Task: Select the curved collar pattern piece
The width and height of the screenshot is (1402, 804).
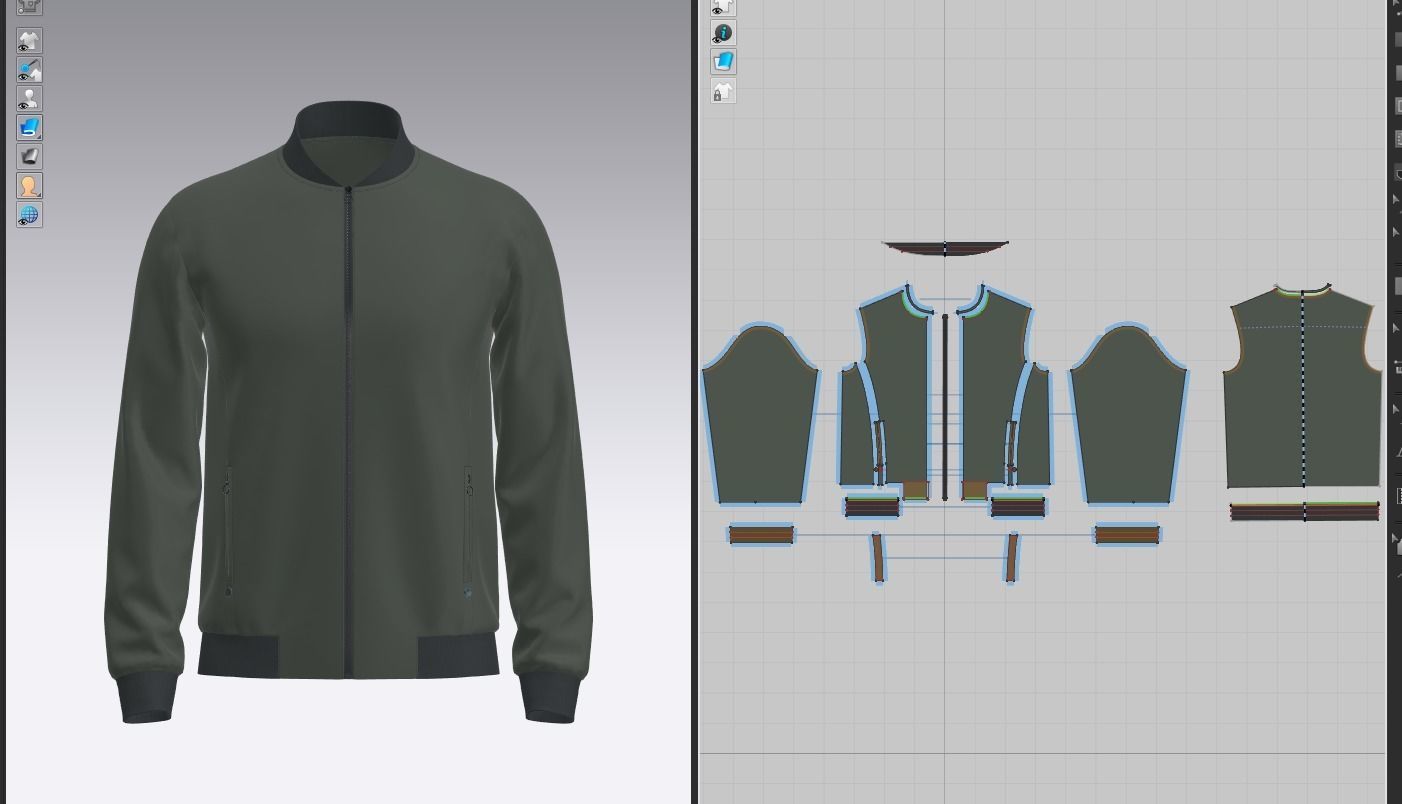Action: [x=945, y=247]
